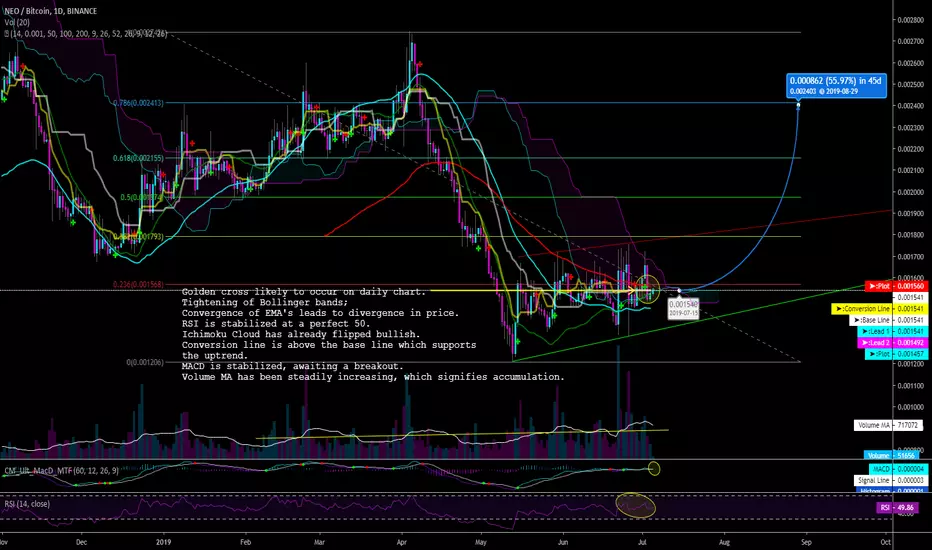The image size is (932, 550).
Task: Click the Jun label on time axis
Action: point(563,542)
